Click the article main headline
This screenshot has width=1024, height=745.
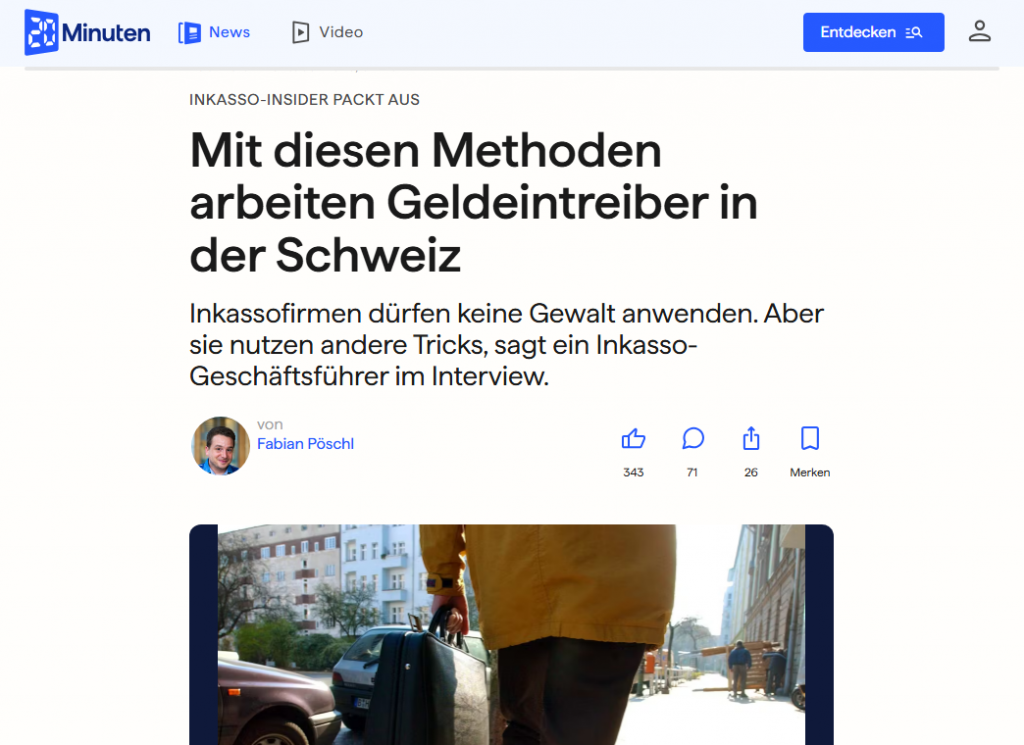(x=473, y=202)
